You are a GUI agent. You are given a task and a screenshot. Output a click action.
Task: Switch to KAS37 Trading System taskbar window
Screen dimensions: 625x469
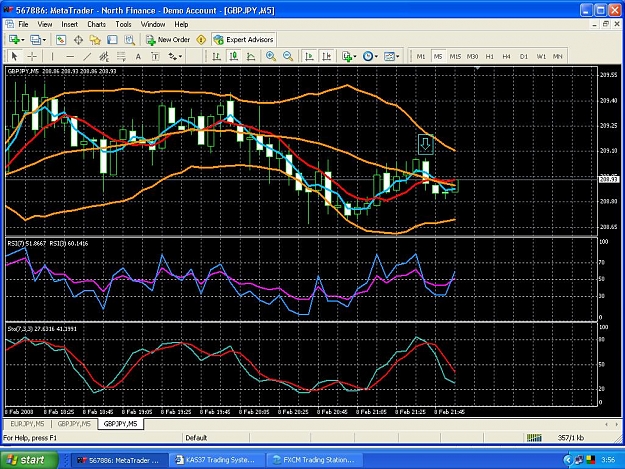[x=216, y=460]
